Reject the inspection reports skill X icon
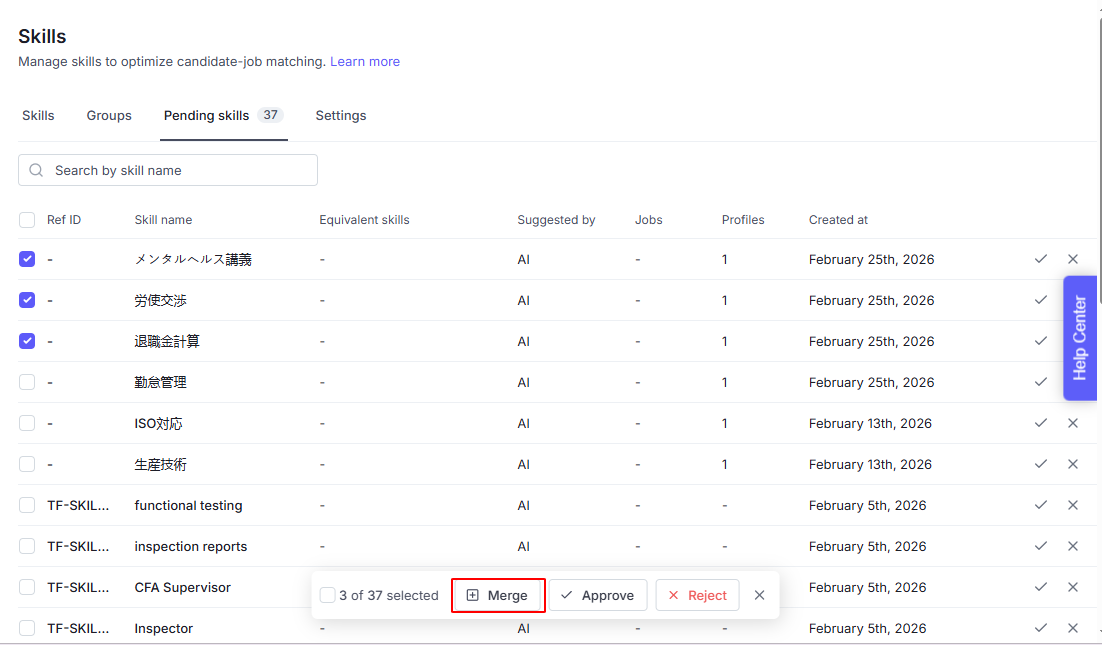Viewport: 1102px width, 645px height. coord(1073,546)
